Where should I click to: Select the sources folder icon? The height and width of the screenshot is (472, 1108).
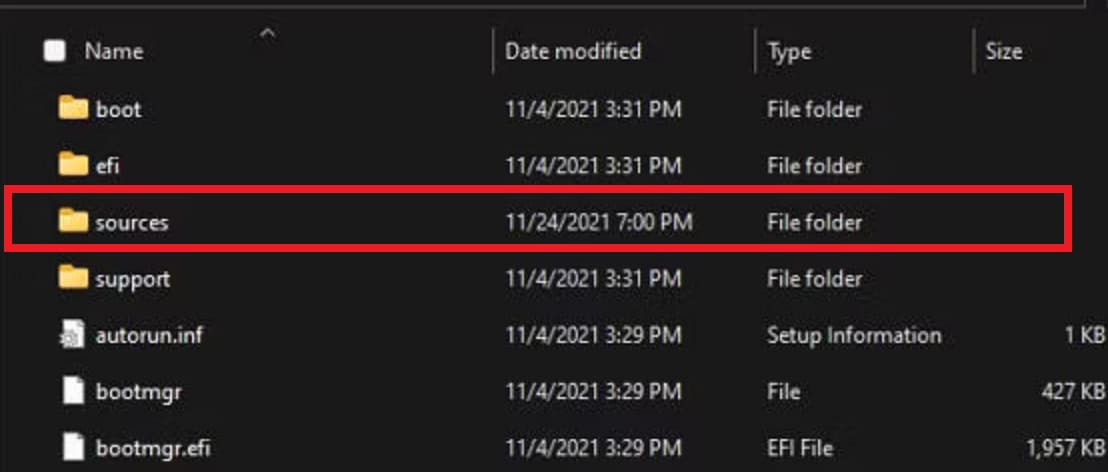73,221
